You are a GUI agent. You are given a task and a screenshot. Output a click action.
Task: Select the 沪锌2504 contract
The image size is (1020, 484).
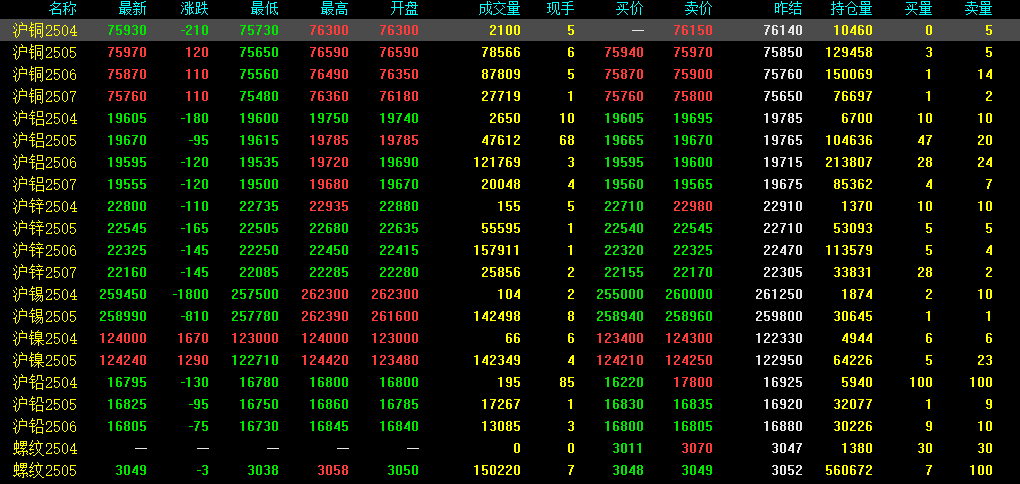coord(45,206)
